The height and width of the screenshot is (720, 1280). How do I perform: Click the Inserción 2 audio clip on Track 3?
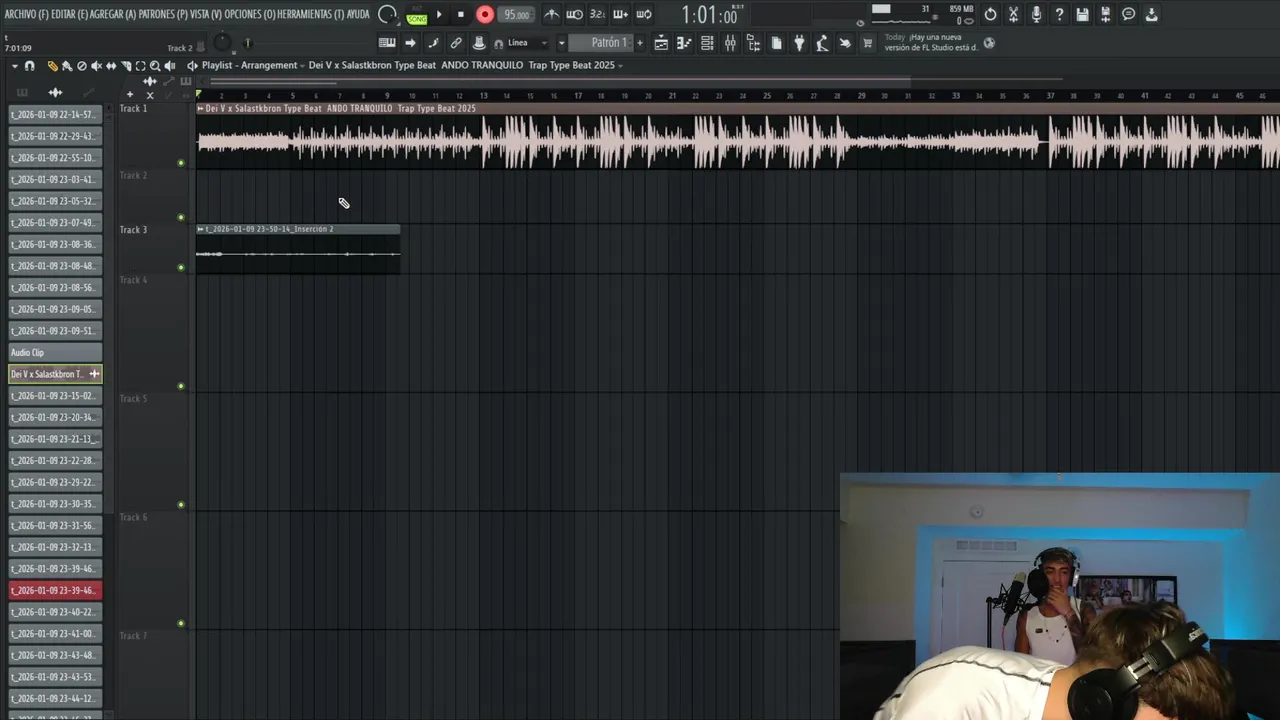coord(298,248)
